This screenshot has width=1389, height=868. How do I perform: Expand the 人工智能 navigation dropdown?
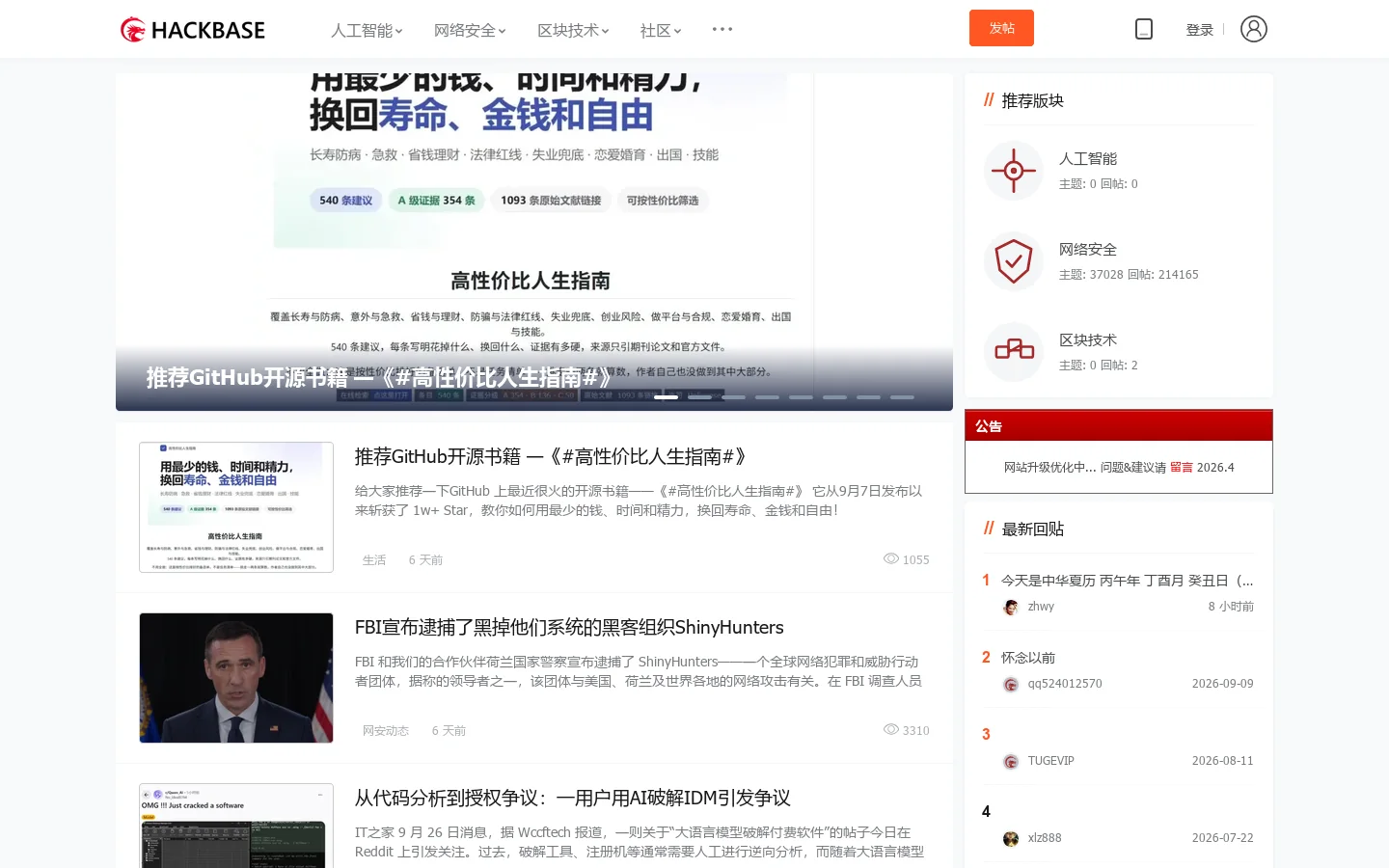pos(367,31)
